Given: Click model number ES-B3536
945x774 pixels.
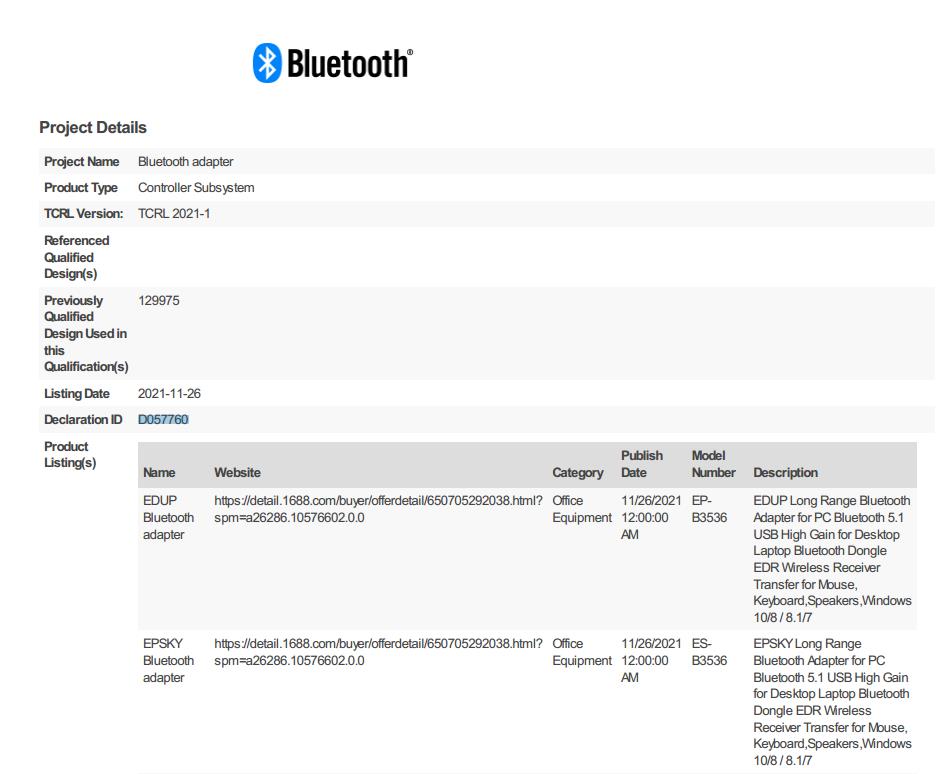Looking at the screenshot, I should 709,652.
